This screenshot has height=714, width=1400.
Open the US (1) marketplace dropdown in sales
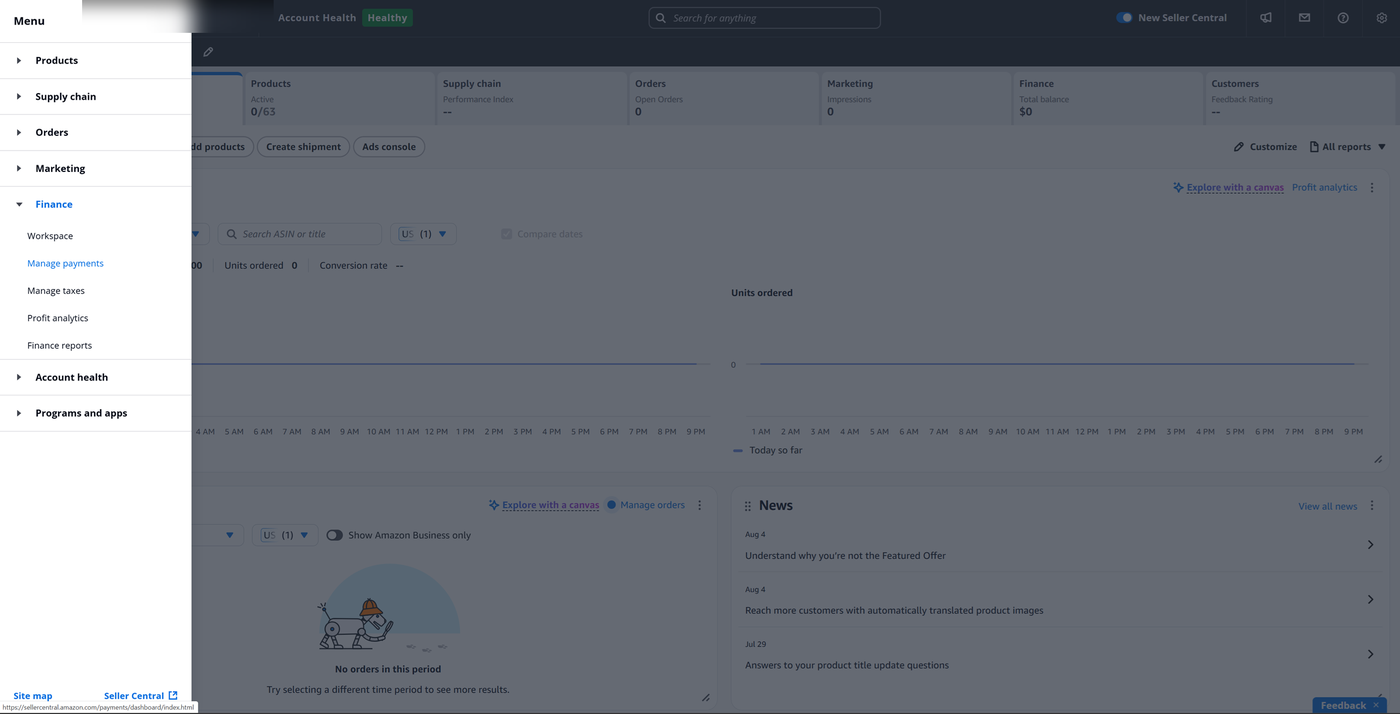[423, 234]
